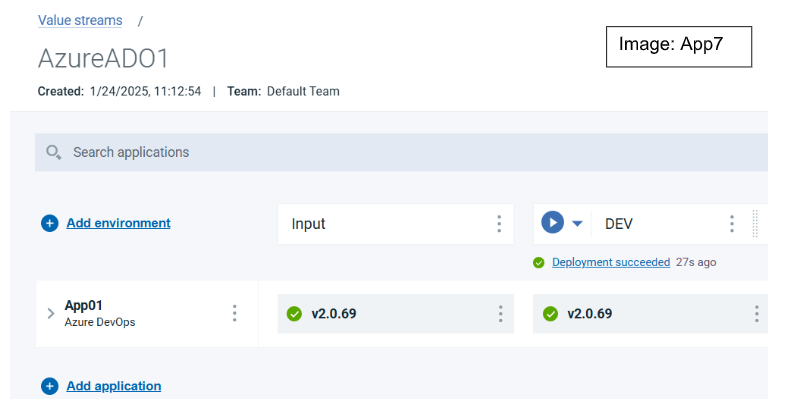The height and width of the screenshot is (411, 802).
Task: Click the green check beside Deployment succeeded
Action: click(539, 263)
